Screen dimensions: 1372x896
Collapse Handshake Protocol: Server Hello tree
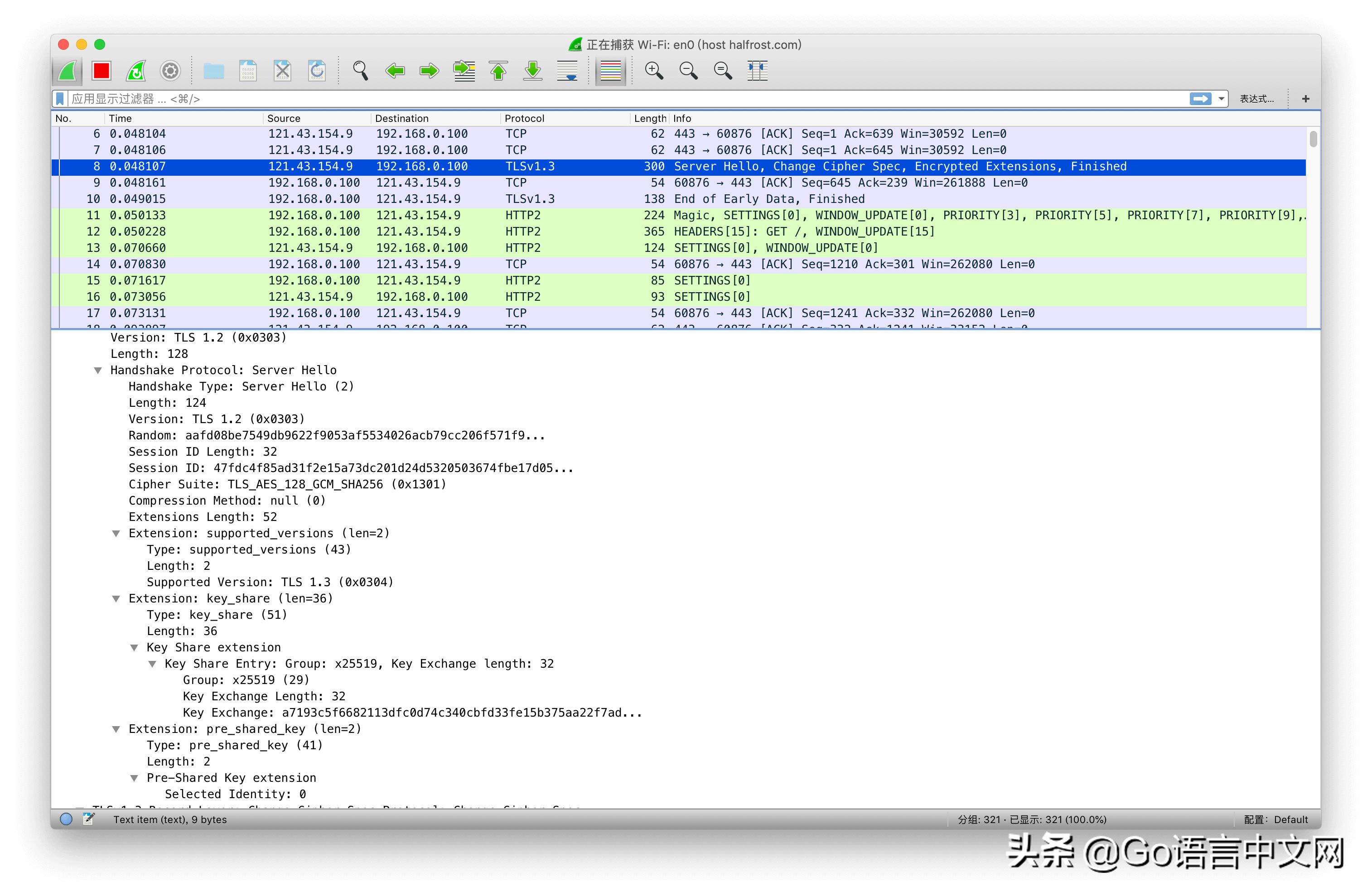click(98, 371)
